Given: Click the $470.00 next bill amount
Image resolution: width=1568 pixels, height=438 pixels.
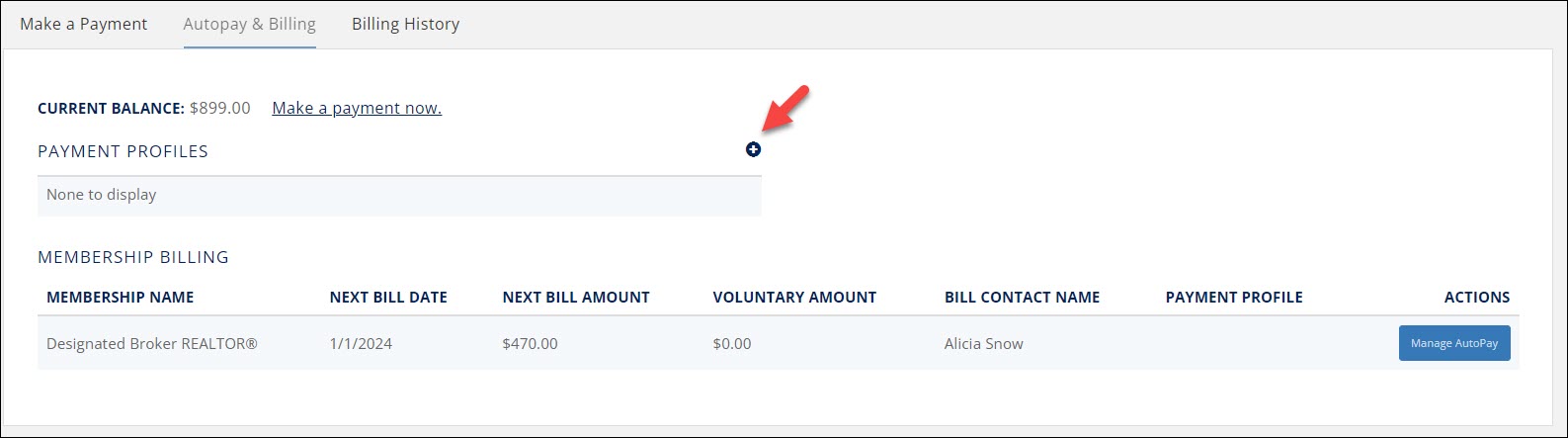Looking at the screenshot, I should (530, 344).
